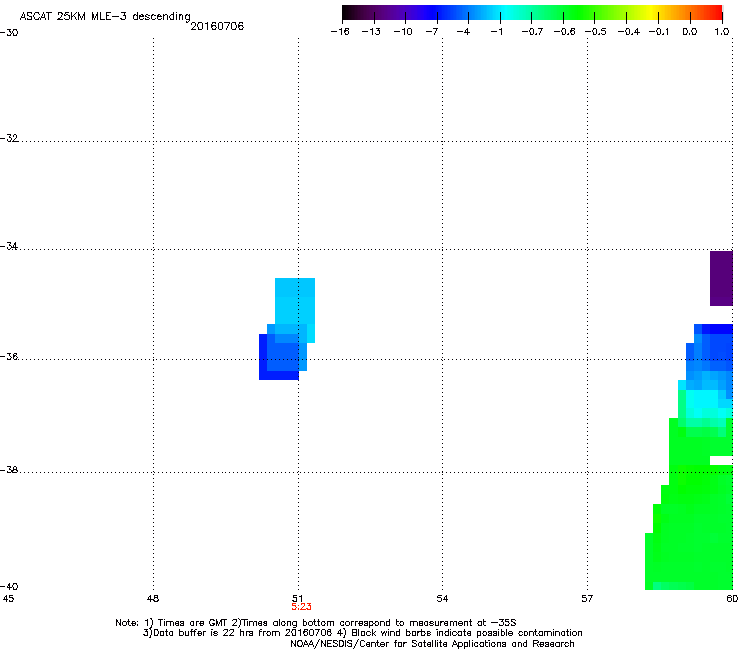This screenshot has width=740, height=650.
Task: Click the colorbar label -13
Action: 371,32
